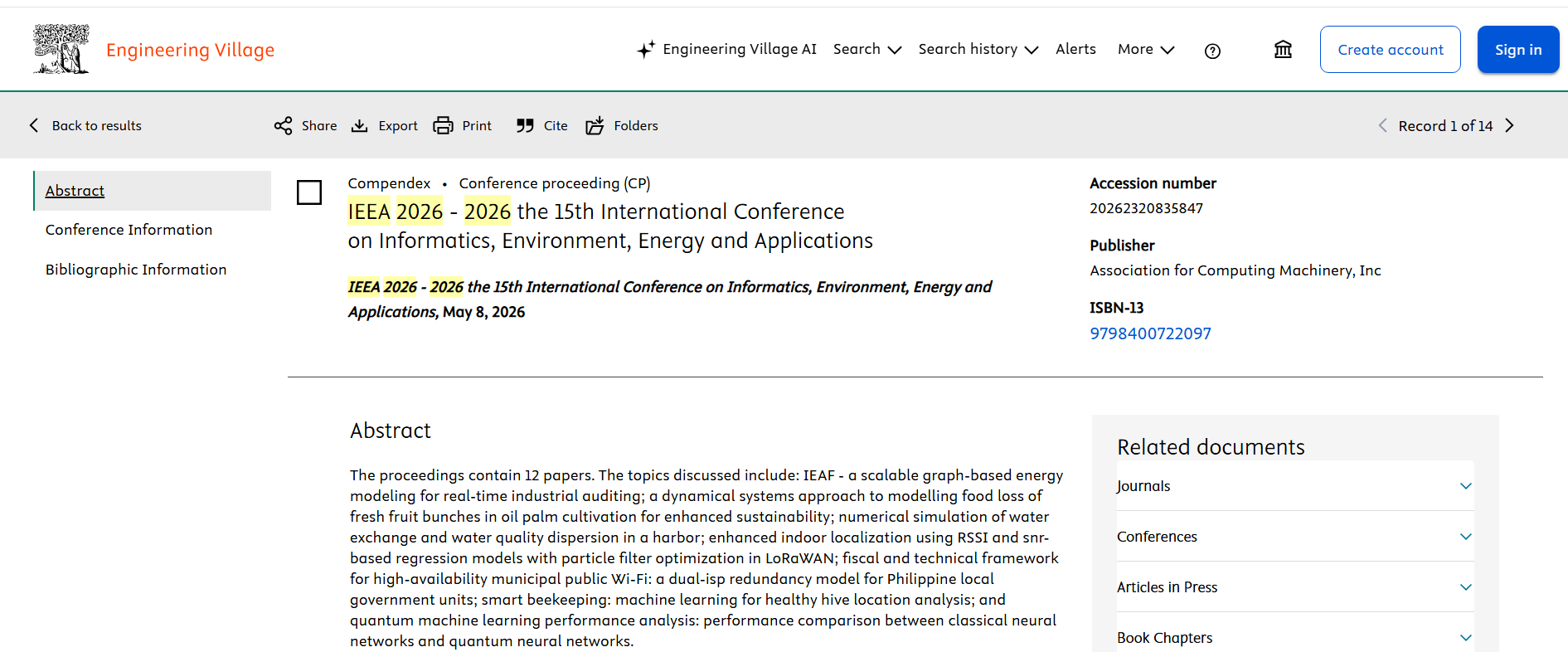Click the Engineering Village tree logo
Image resolution: width=1568 pixels, height=652 pixels.
[x=61, y=49]
